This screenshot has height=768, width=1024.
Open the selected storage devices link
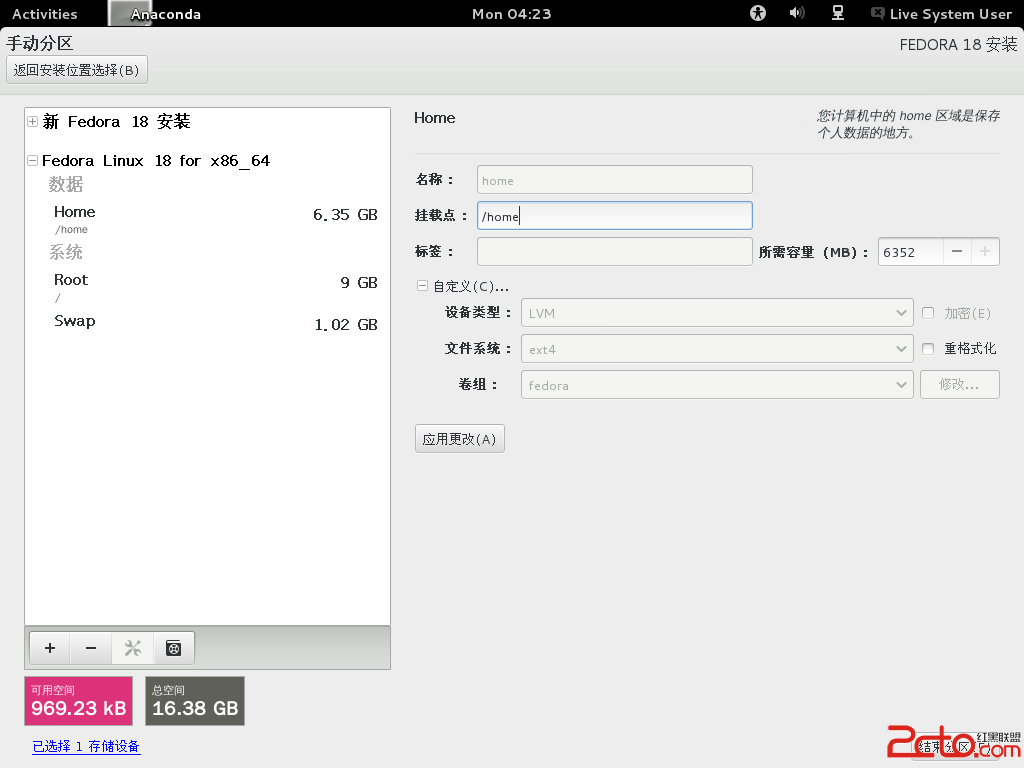86,746
